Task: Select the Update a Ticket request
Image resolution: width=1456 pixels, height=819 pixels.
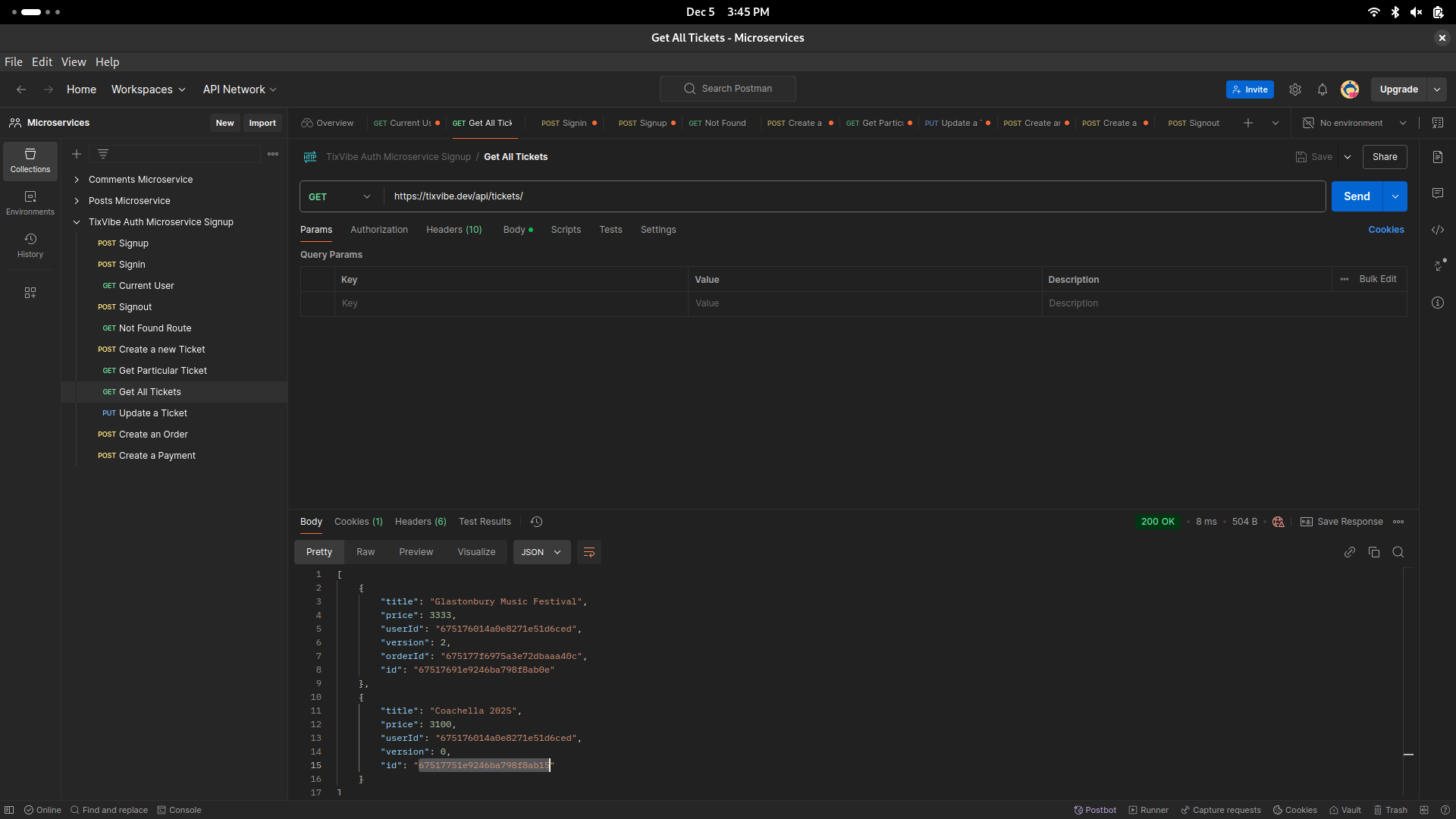Action: point(152,413)
